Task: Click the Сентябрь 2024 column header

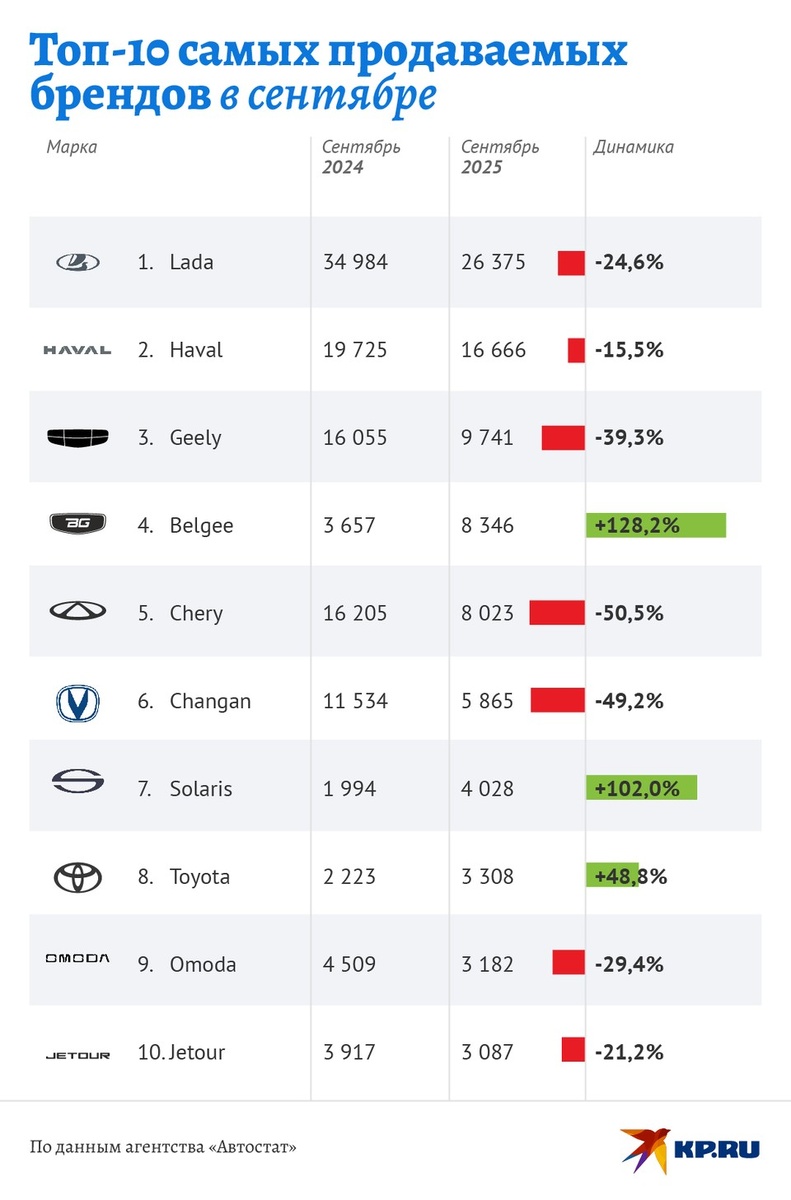Action: click(361, 157)
